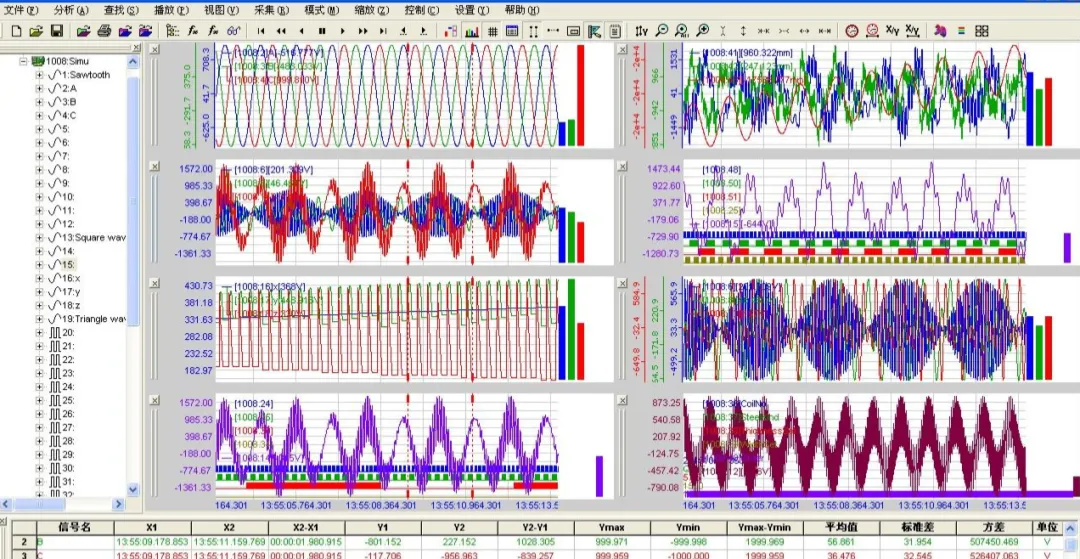1080x559 pixels.
Task: Pause the waveform playback
Action: coord(322,31)
